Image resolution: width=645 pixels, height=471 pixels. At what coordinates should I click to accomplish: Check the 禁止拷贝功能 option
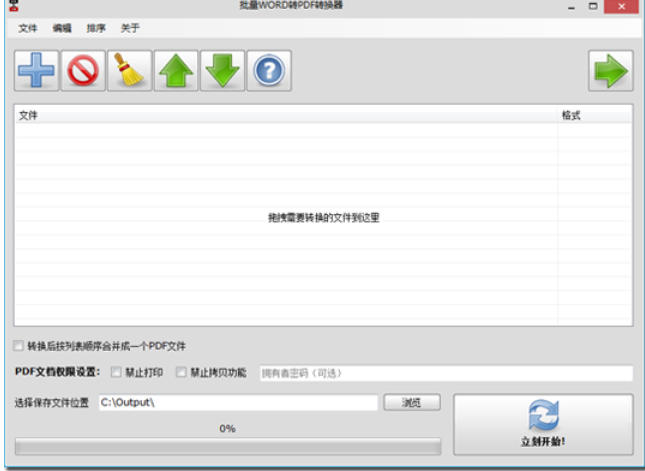pos(181,372)
